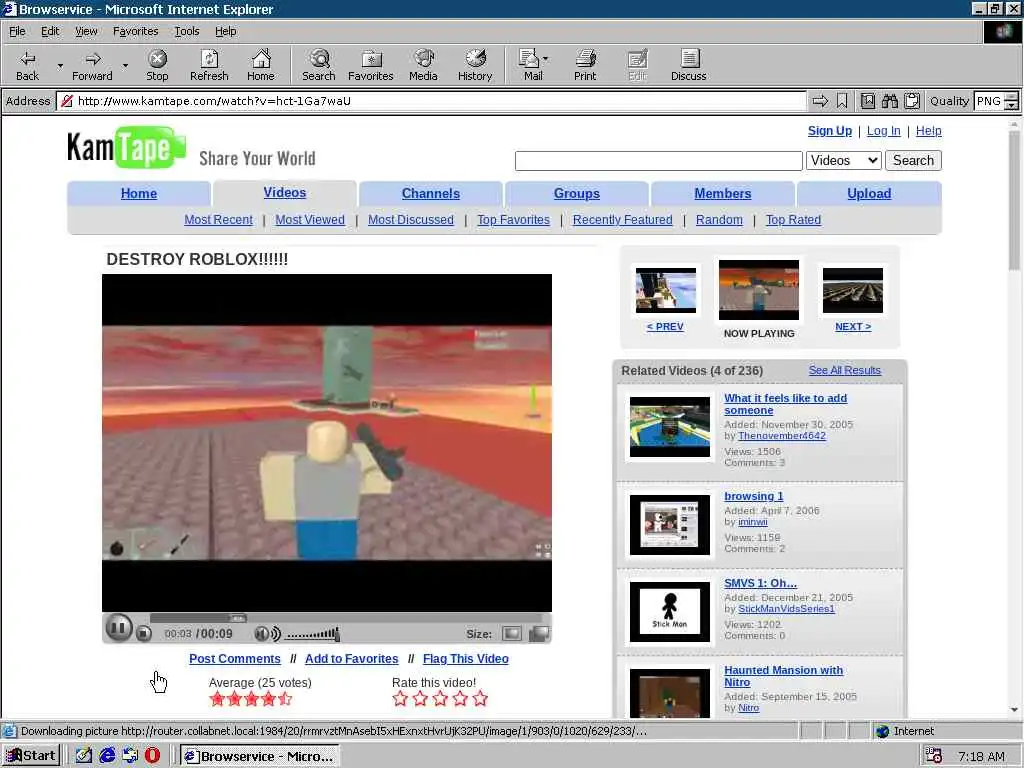Print the page with Print icon
The height and width of the screenshot is (768, 1024).
[x=585, y=65]
